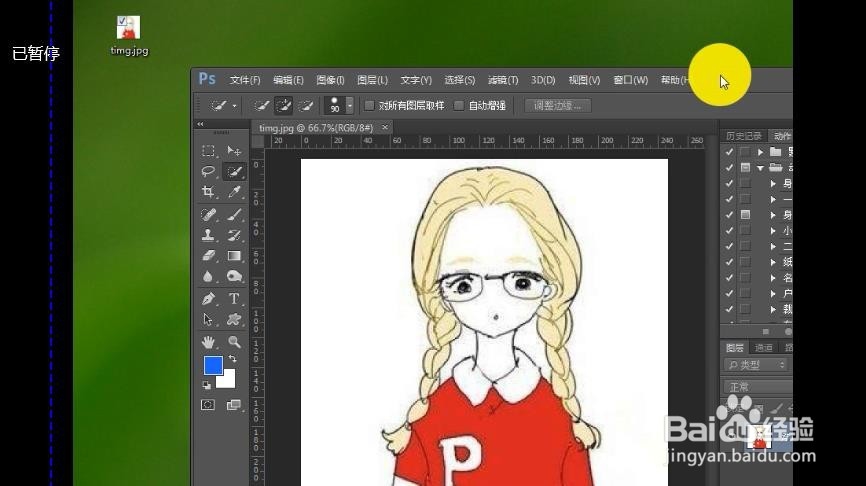Select the timg.jpg desktop file icon
Screen dimensions: 866x486
[x=129, y=35]
